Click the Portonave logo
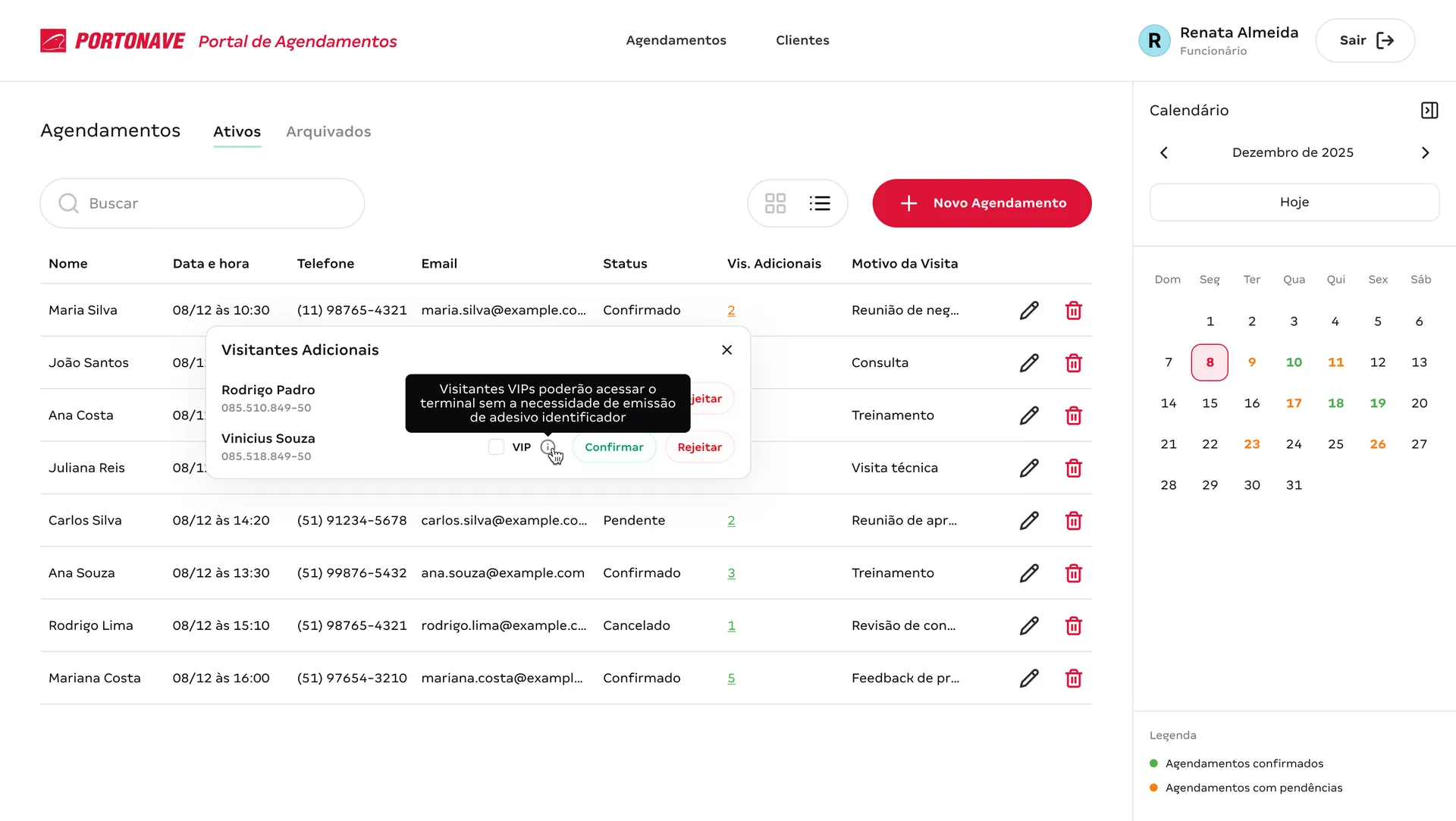Viewport: 1456px width, 821px height. [x=112, y=41]
